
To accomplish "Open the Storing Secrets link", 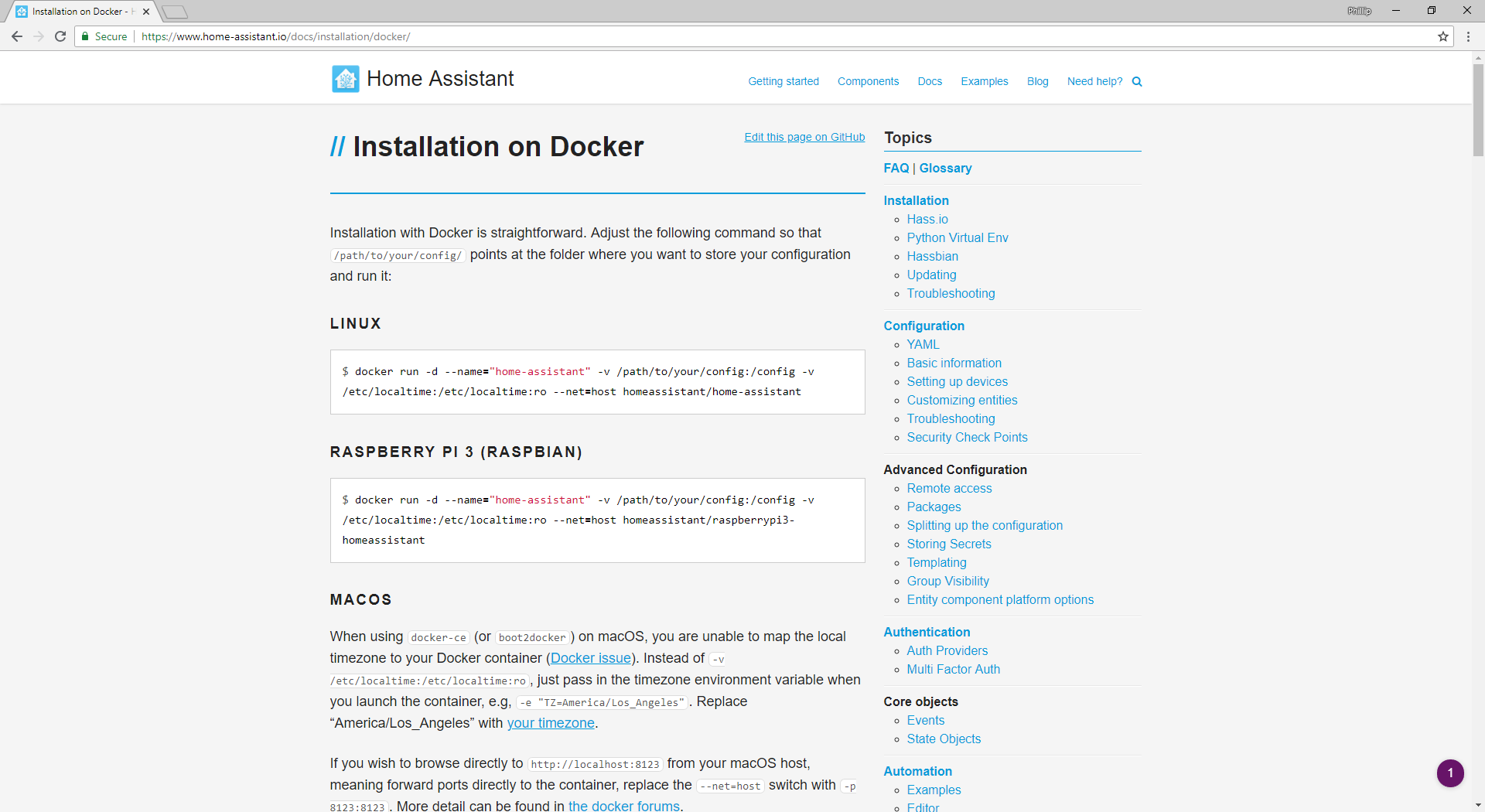I will 949,544.
